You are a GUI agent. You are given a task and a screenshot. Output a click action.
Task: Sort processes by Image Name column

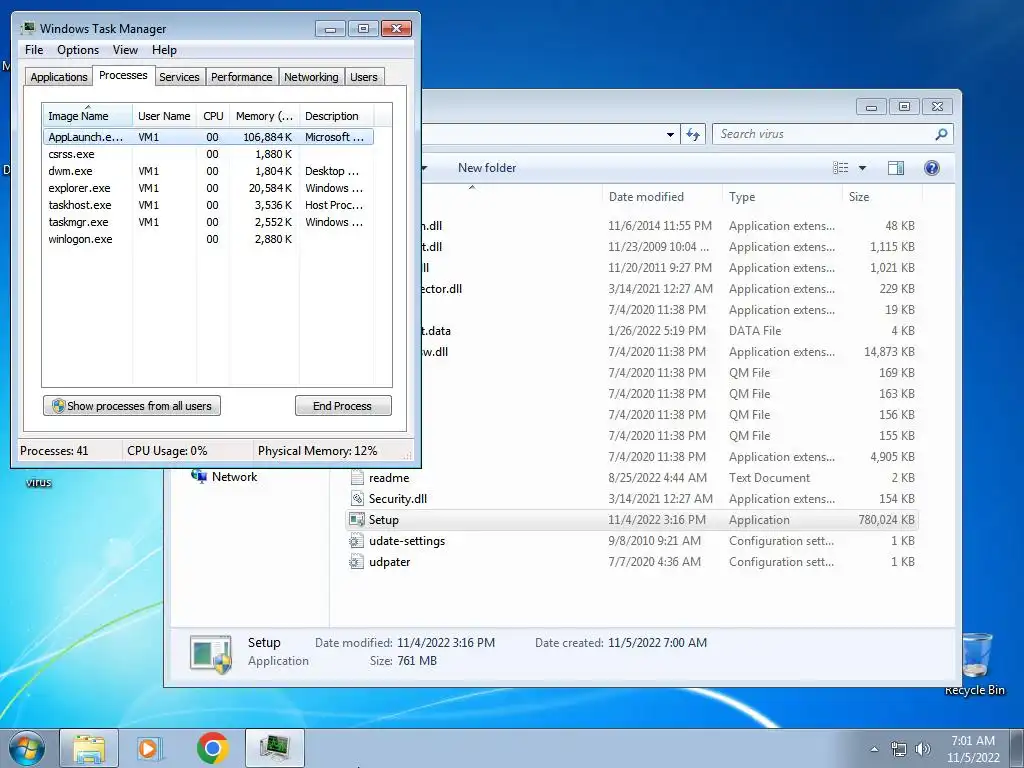[x=88, y=116]
